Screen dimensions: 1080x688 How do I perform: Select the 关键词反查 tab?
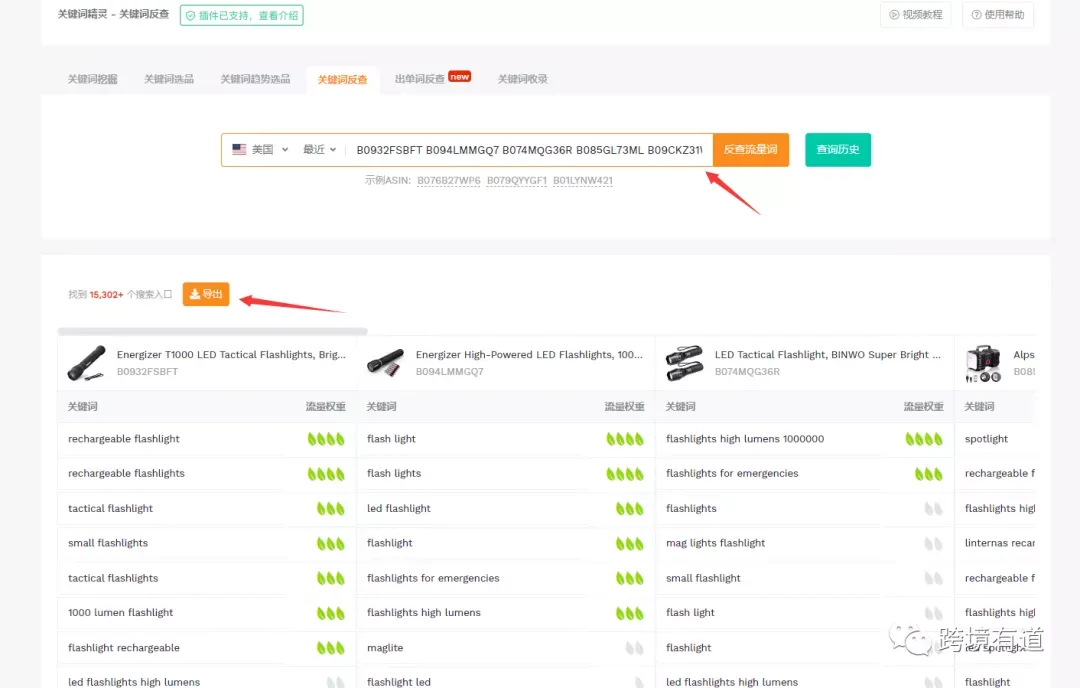tap(342, 80)
